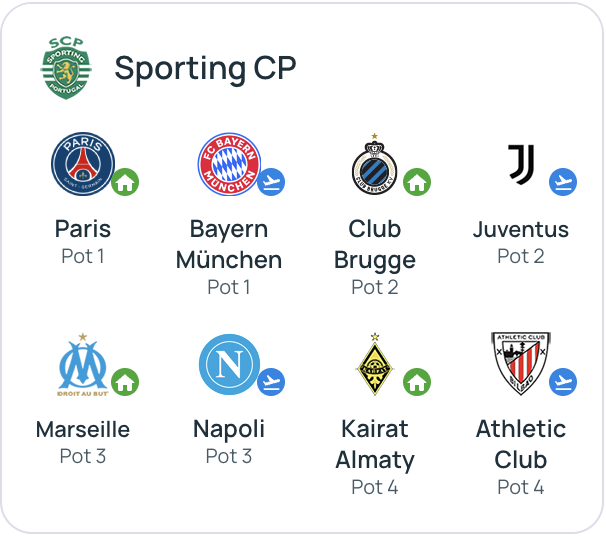Image resolution: width=606 pixels, height=538 pixels.
Task: Open the Juventus team name link
Action: 521,229
